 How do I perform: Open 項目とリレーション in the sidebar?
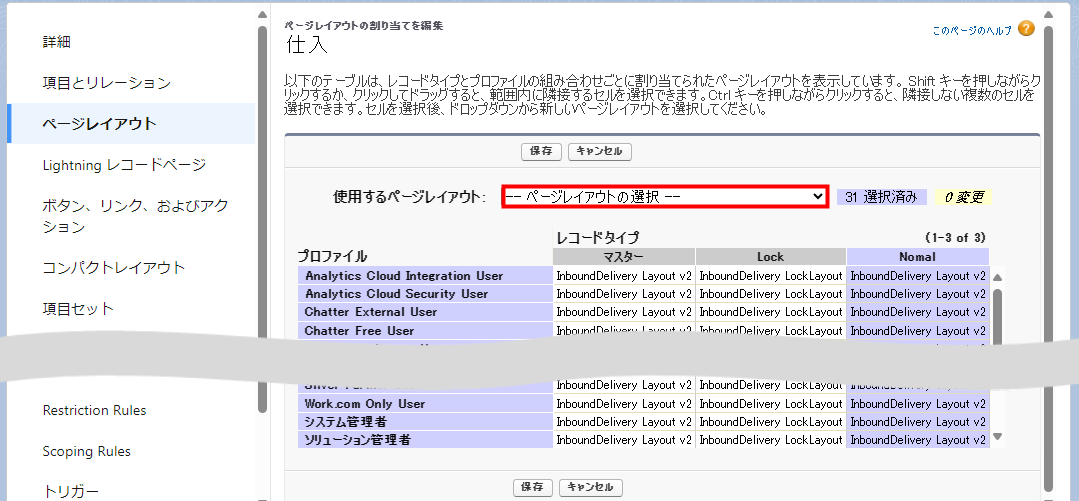pyautogui.click(x=107, y=83)
